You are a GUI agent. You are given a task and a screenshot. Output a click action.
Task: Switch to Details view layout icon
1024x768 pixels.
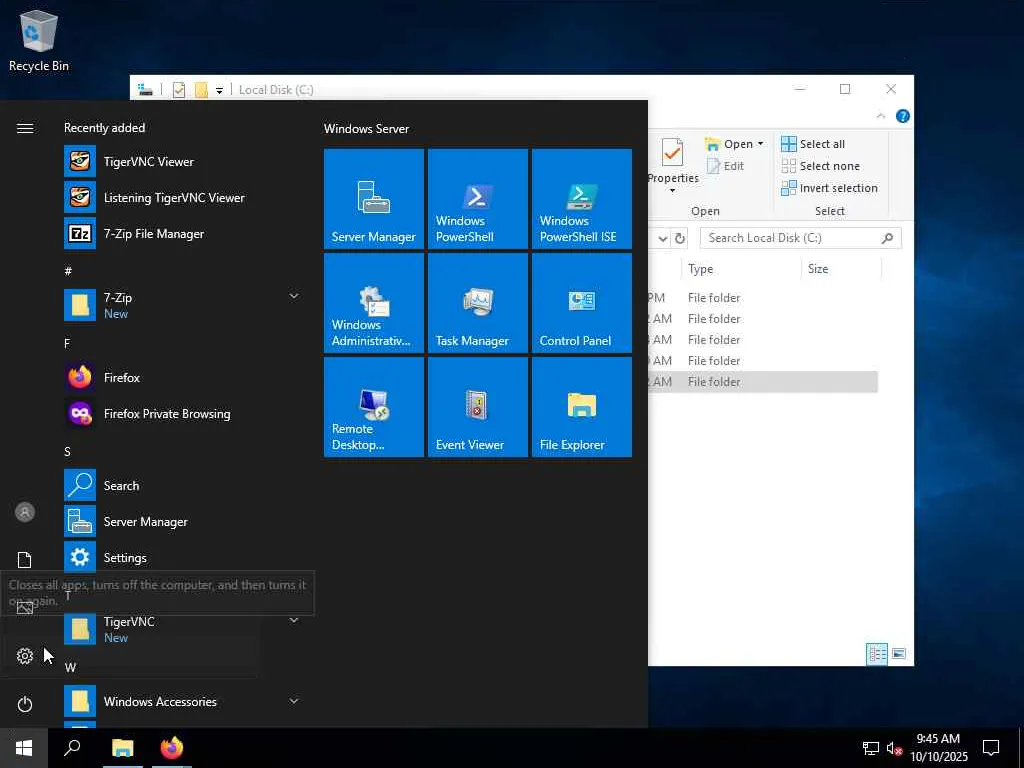[877, 654]
